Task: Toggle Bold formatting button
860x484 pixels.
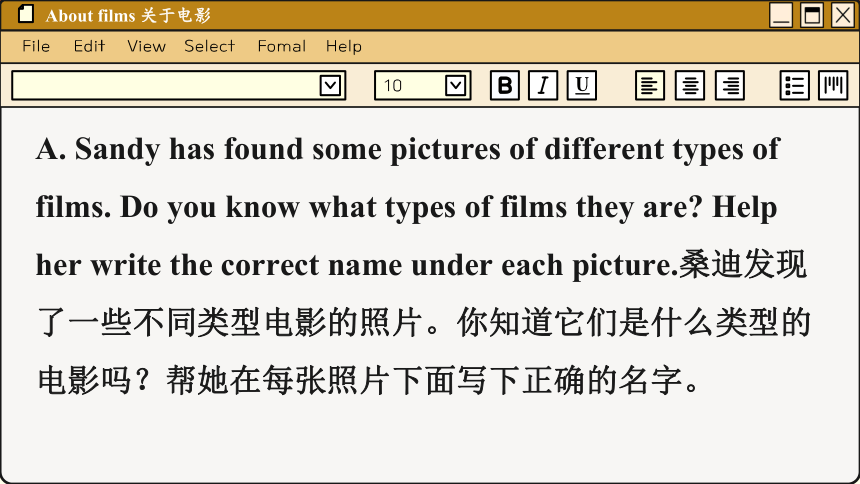Action: point(505,86)
